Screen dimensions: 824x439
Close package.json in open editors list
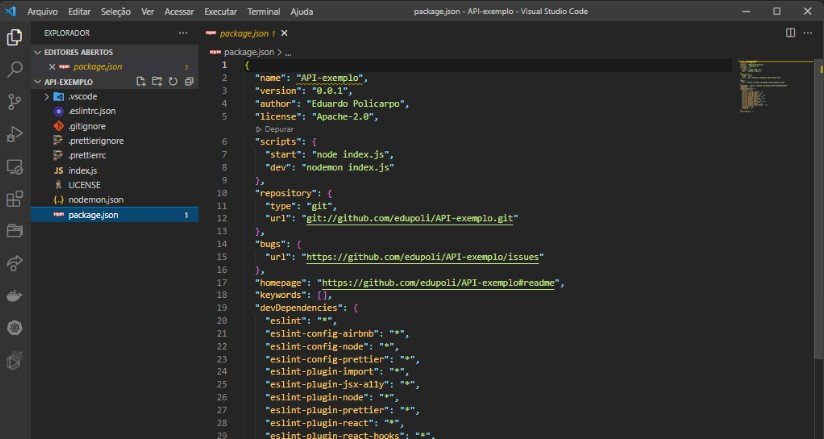pos(52,67)
